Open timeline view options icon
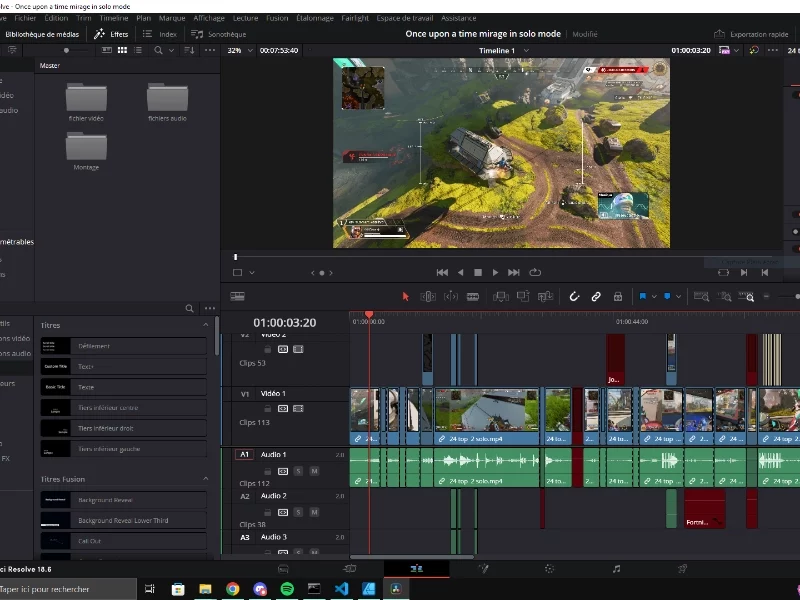The height and width of the screenshot is (600, 800). (237, 296)
